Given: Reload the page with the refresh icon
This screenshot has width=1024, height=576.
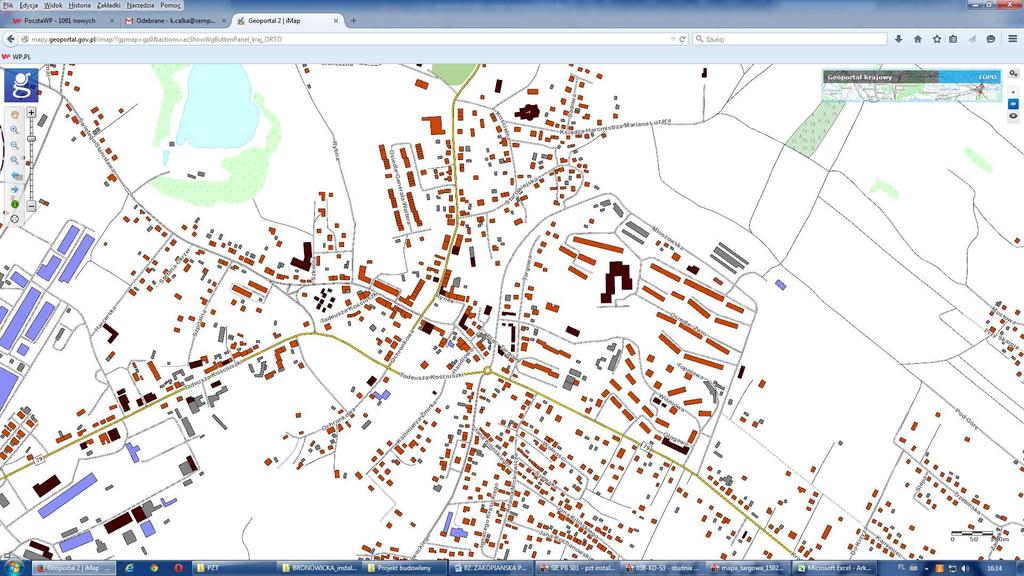Looking at the screenshot, I should tap(682, 39).
